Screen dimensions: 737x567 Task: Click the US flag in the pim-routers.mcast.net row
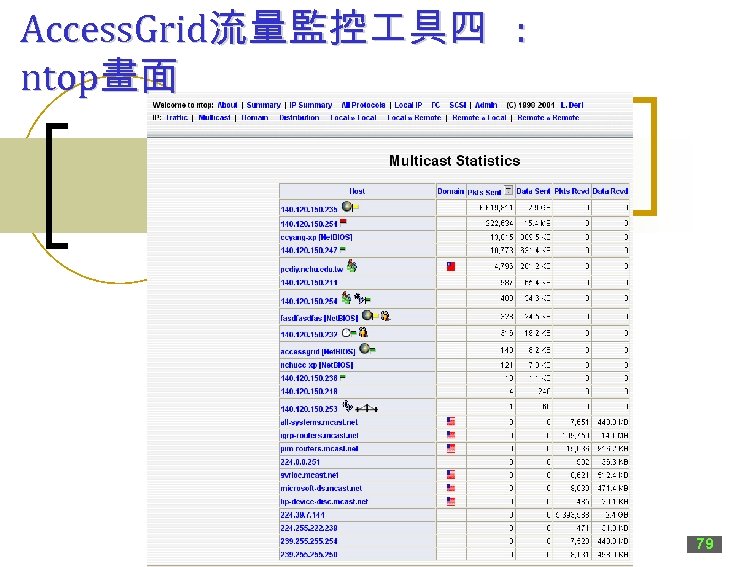pos(451,448)
